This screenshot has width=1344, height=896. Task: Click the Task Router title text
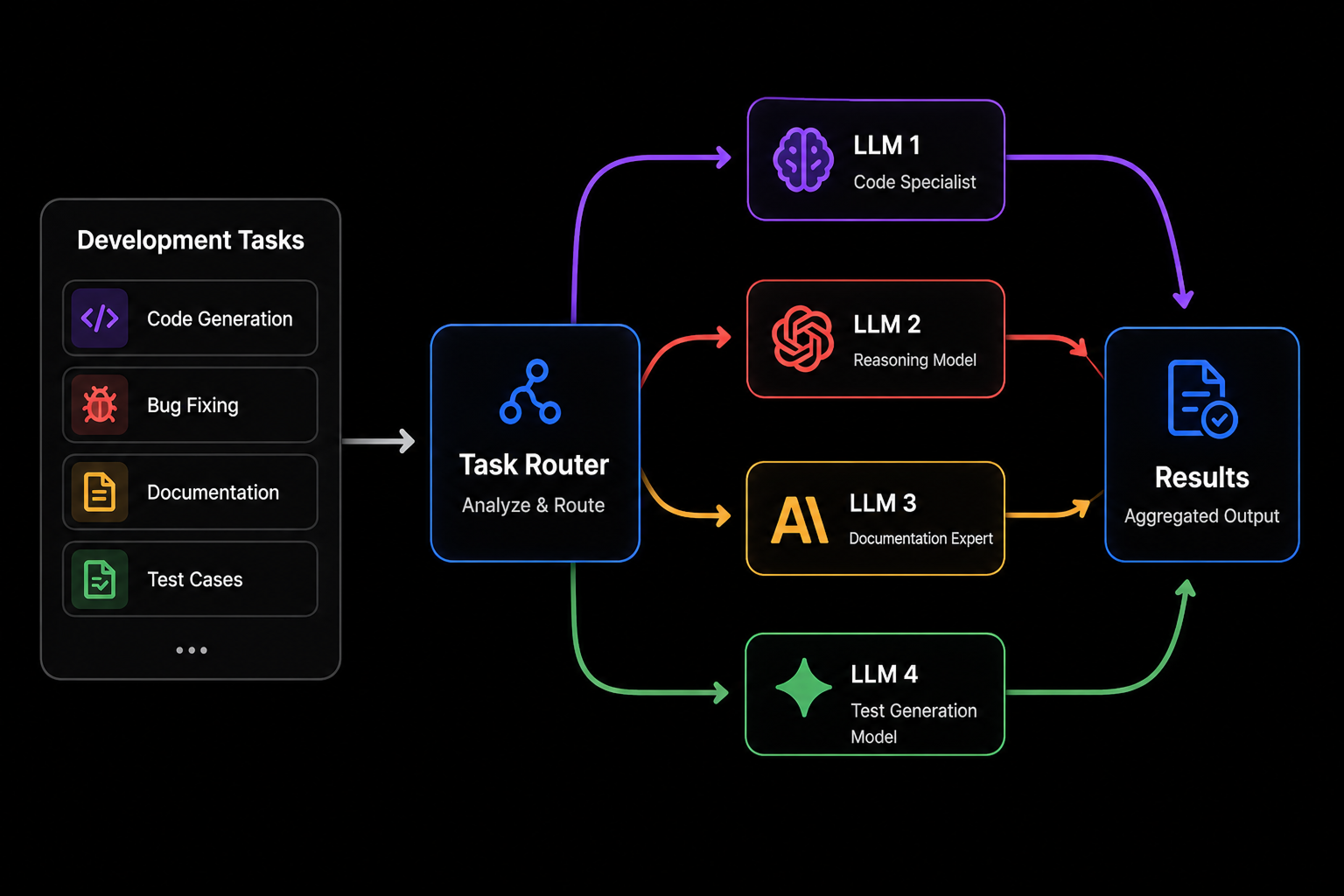tap(534, 465)
